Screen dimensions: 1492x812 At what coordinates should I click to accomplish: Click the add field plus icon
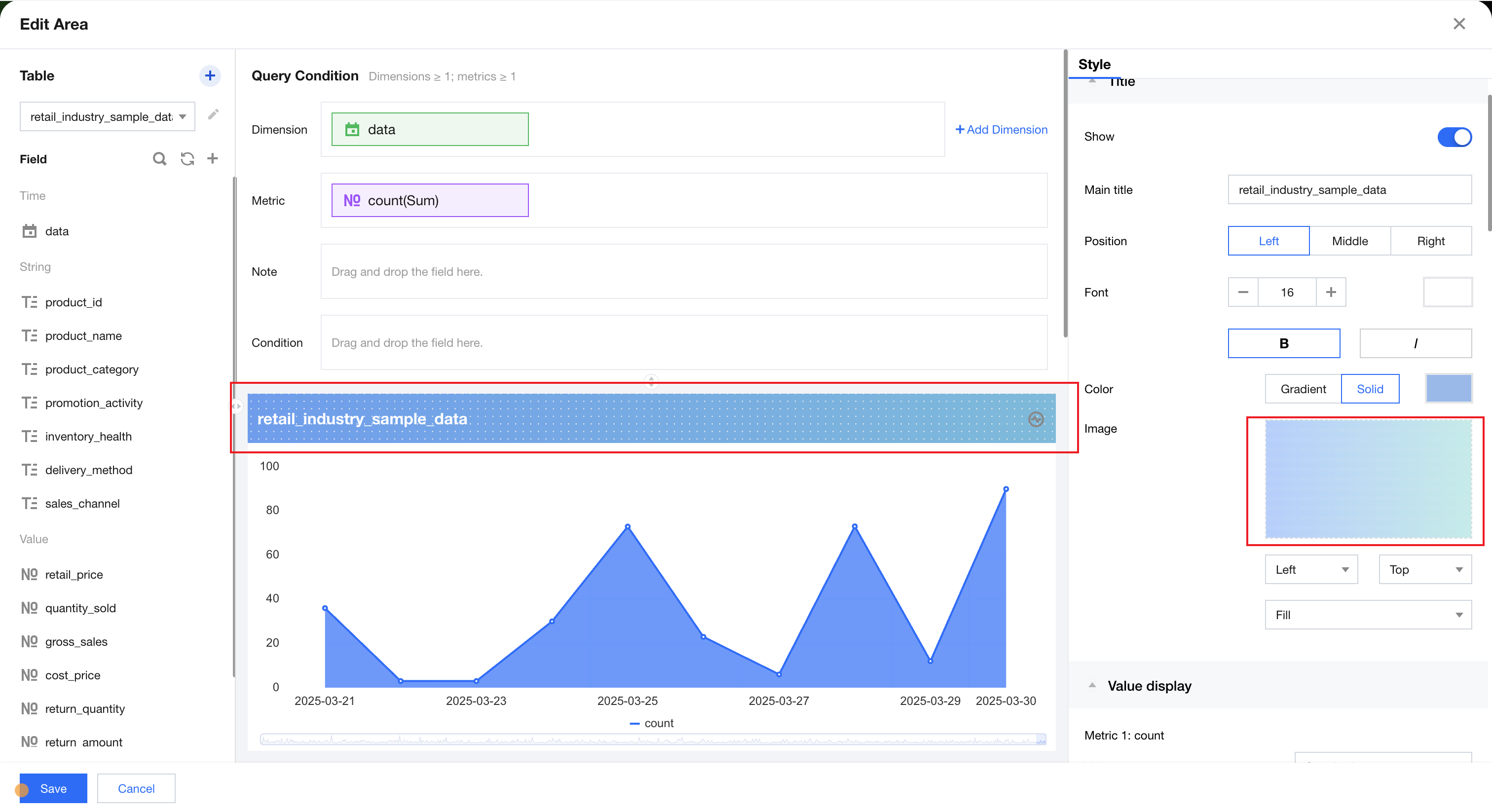213,159
